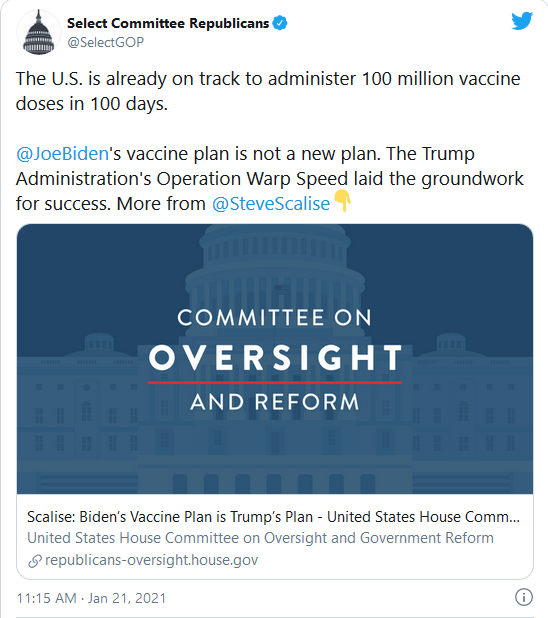
Task: Click Select Committee Republicans account name
Action: 168,23
